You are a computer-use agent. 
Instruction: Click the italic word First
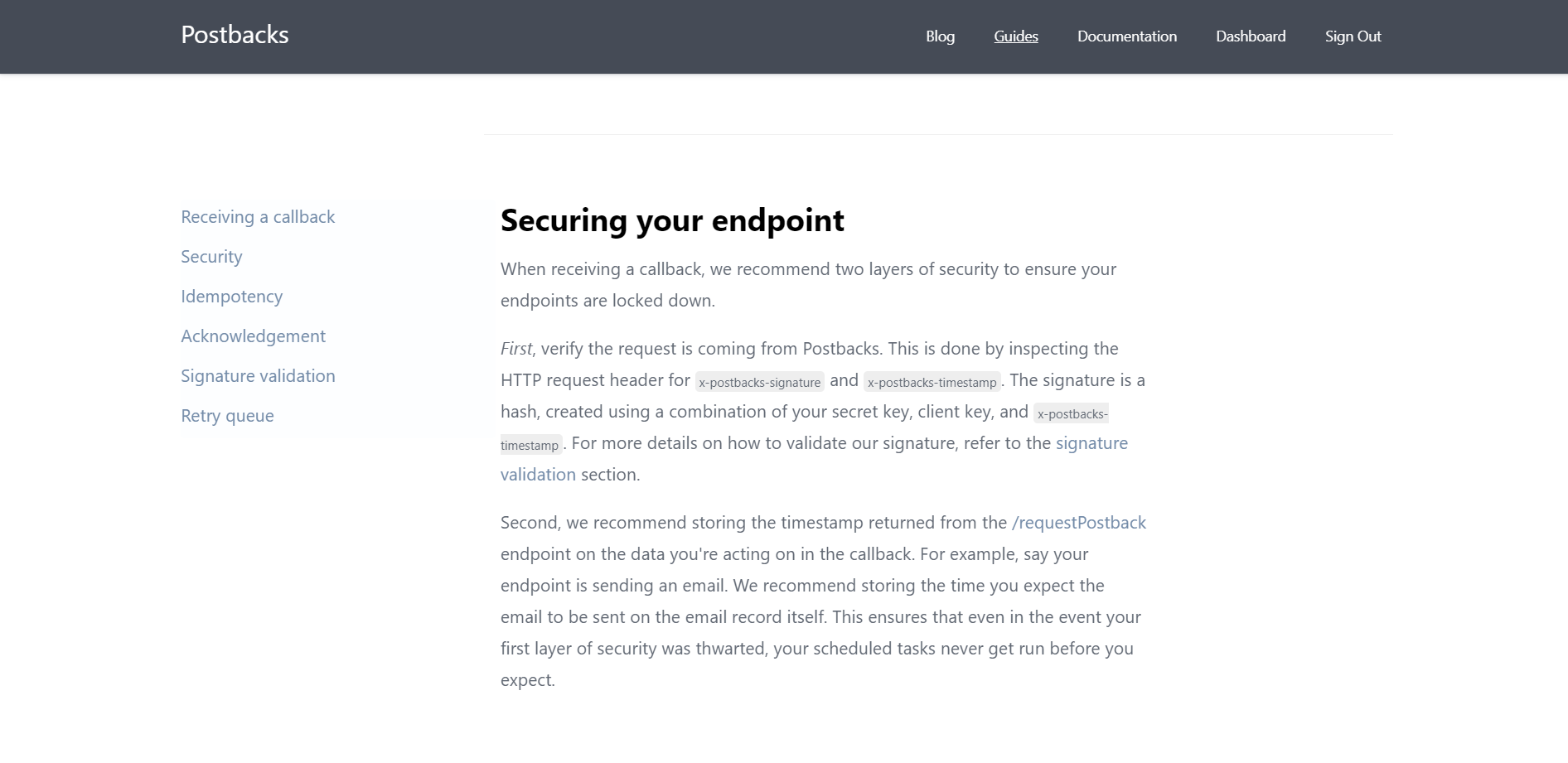[516, 349]
